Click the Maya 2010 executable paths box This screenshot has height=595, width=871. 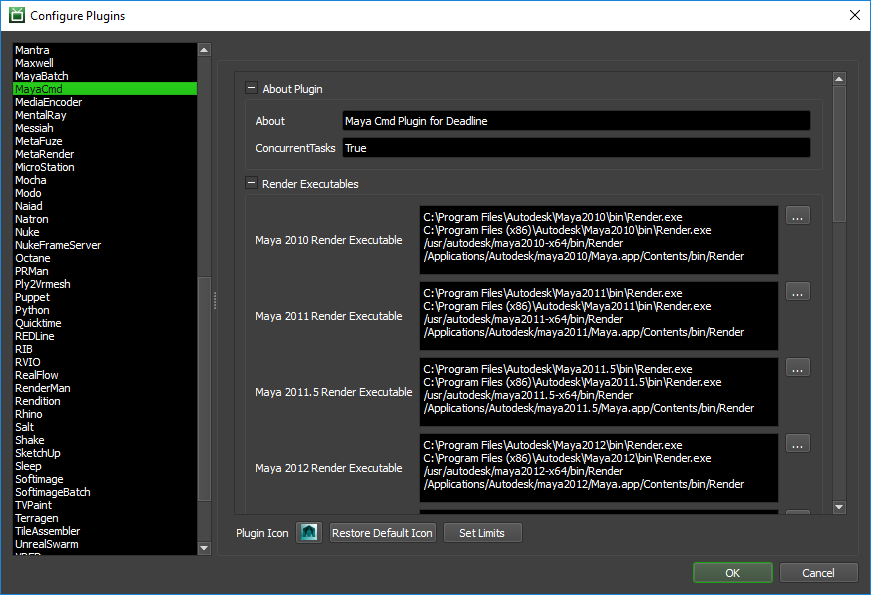598,236
